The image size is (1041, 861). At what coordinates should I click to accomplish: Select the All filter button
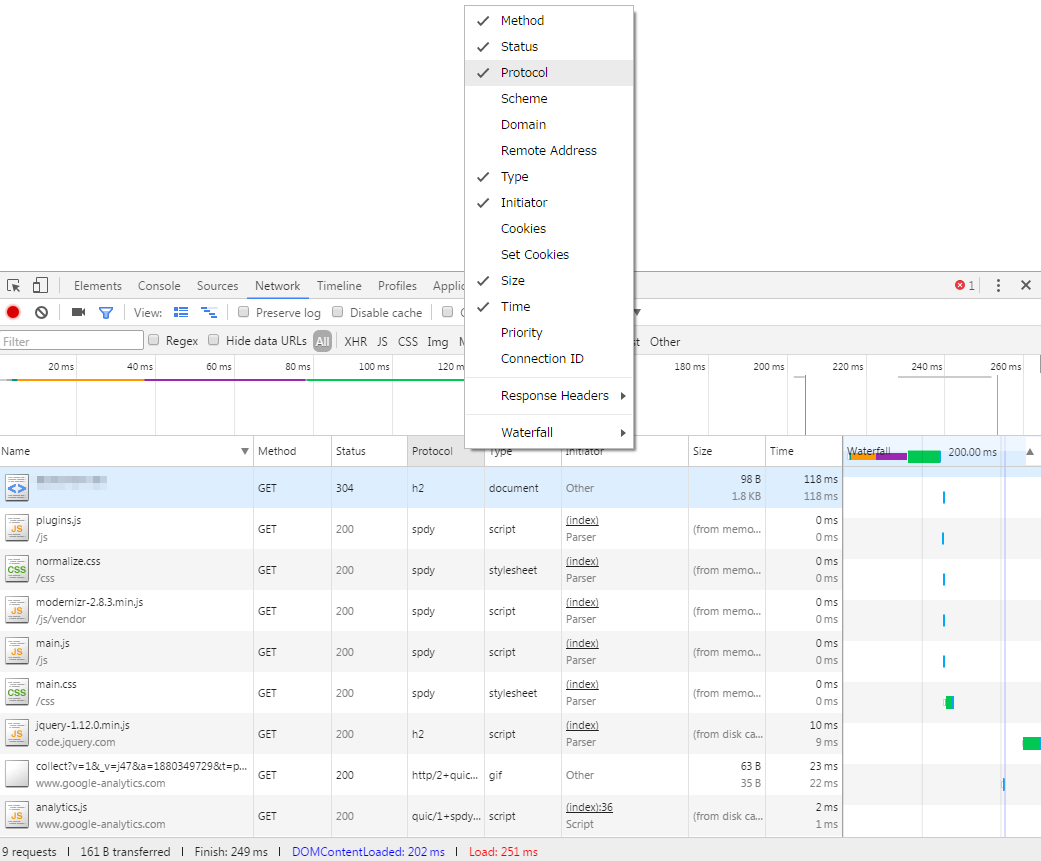(x=323, y=341)
